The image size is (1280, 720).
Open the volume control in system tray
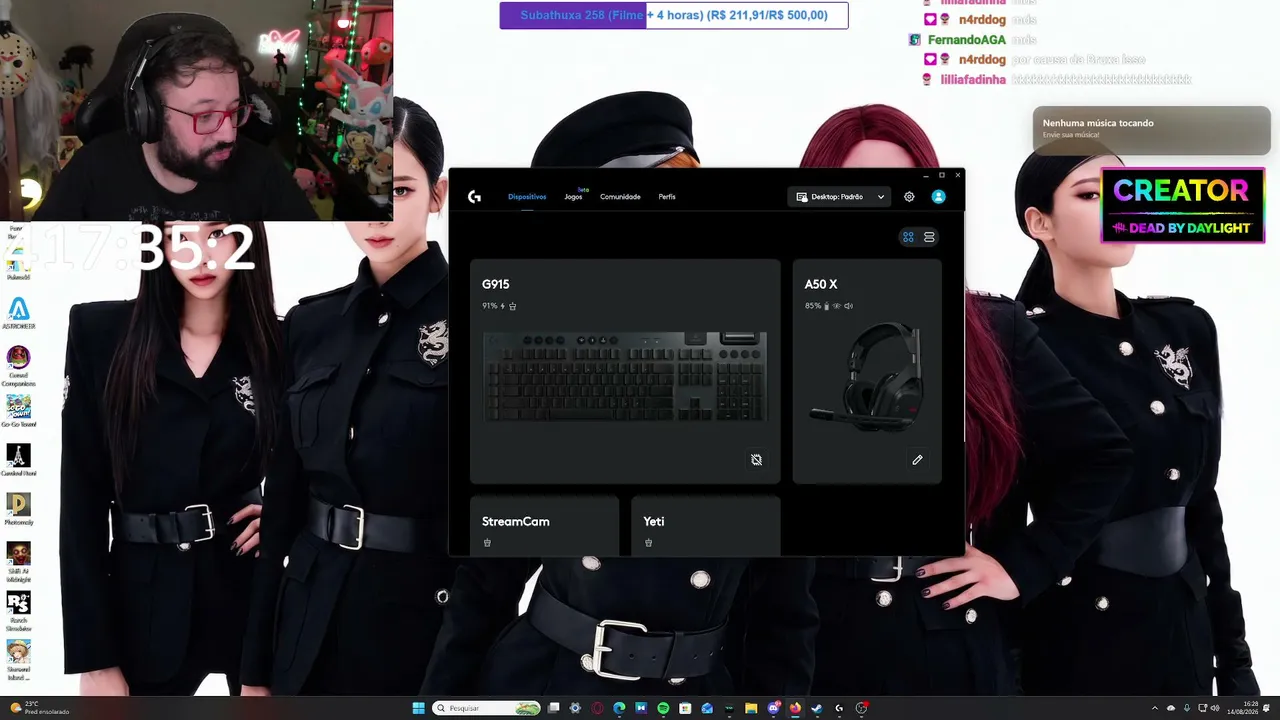click(x=1215, y=708)
